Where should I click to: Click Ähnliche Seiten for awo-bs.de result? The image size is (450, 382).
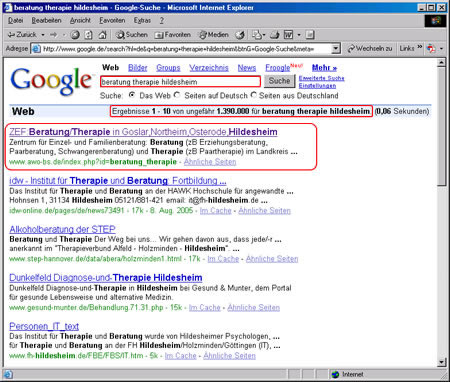[210, 162]
